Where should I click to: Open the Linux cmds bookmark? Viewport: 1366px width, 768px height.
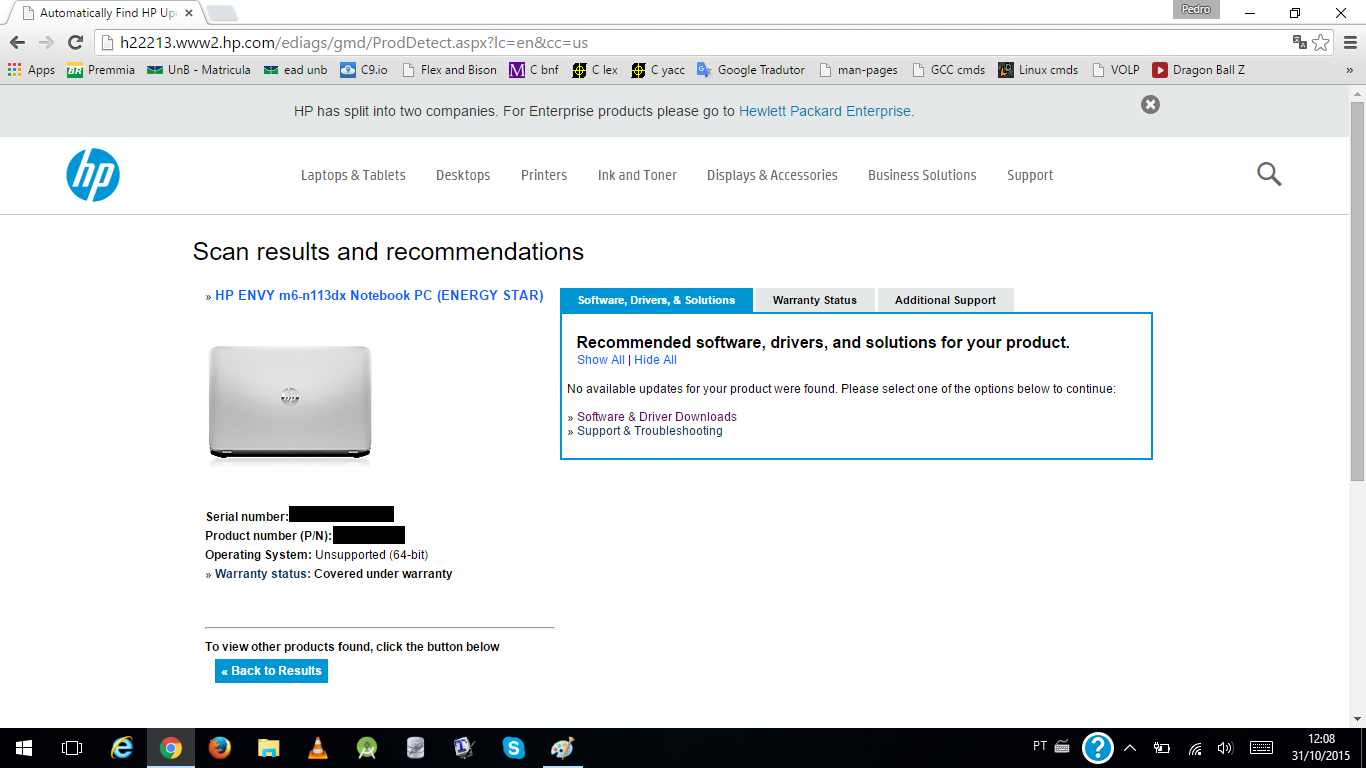click(1039, 70)
